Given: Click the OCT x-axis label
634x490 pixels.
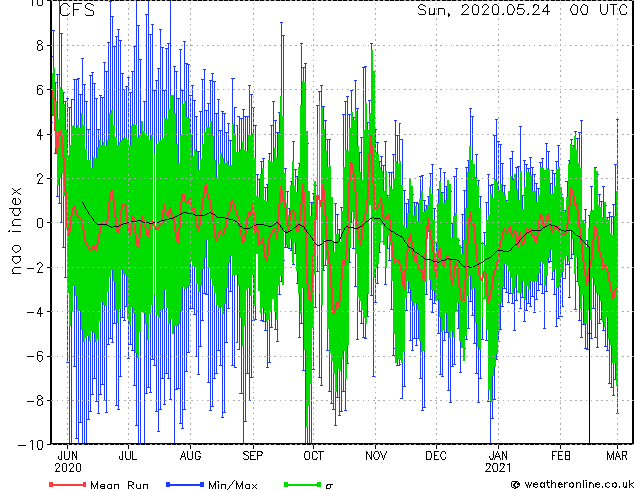Looking at the screenshot, I should pos(313,456).
